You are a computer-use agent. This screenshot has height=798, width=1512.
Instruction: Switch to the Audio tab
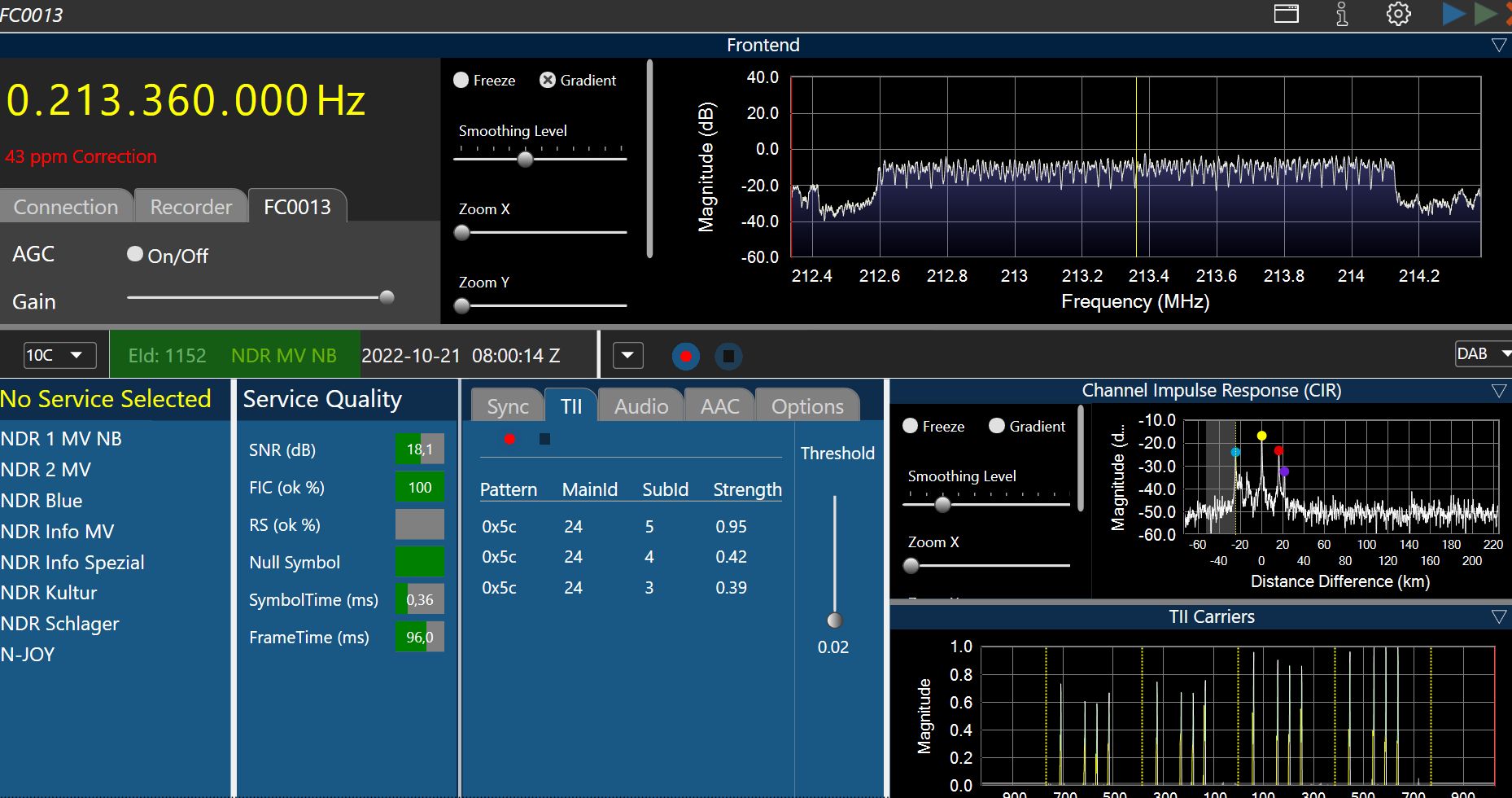pyautogui.click(x=640, y=406)
